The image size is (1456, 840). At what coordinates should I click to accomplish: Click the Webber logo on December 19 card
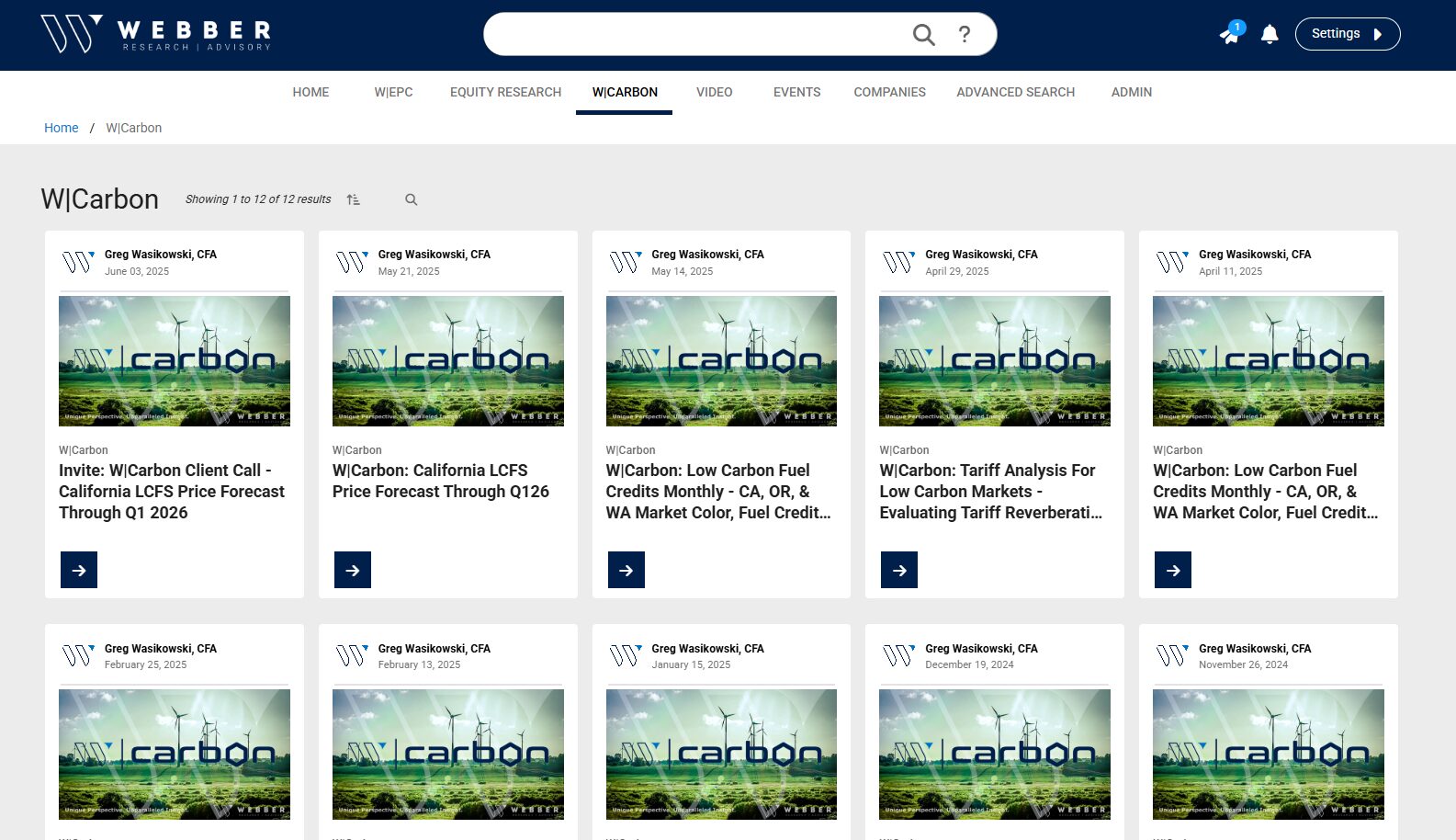coord(898,656)
